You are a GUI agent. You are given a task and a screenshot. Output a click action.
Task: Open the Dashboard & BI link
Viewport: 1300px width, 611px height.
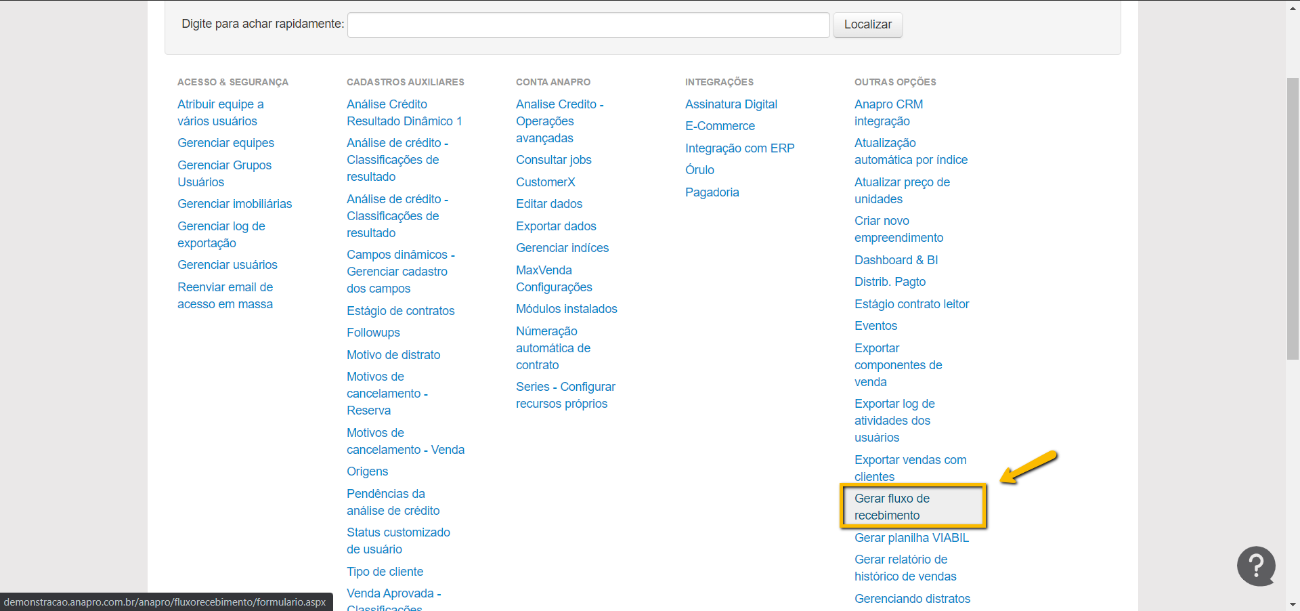pos(896,260)
